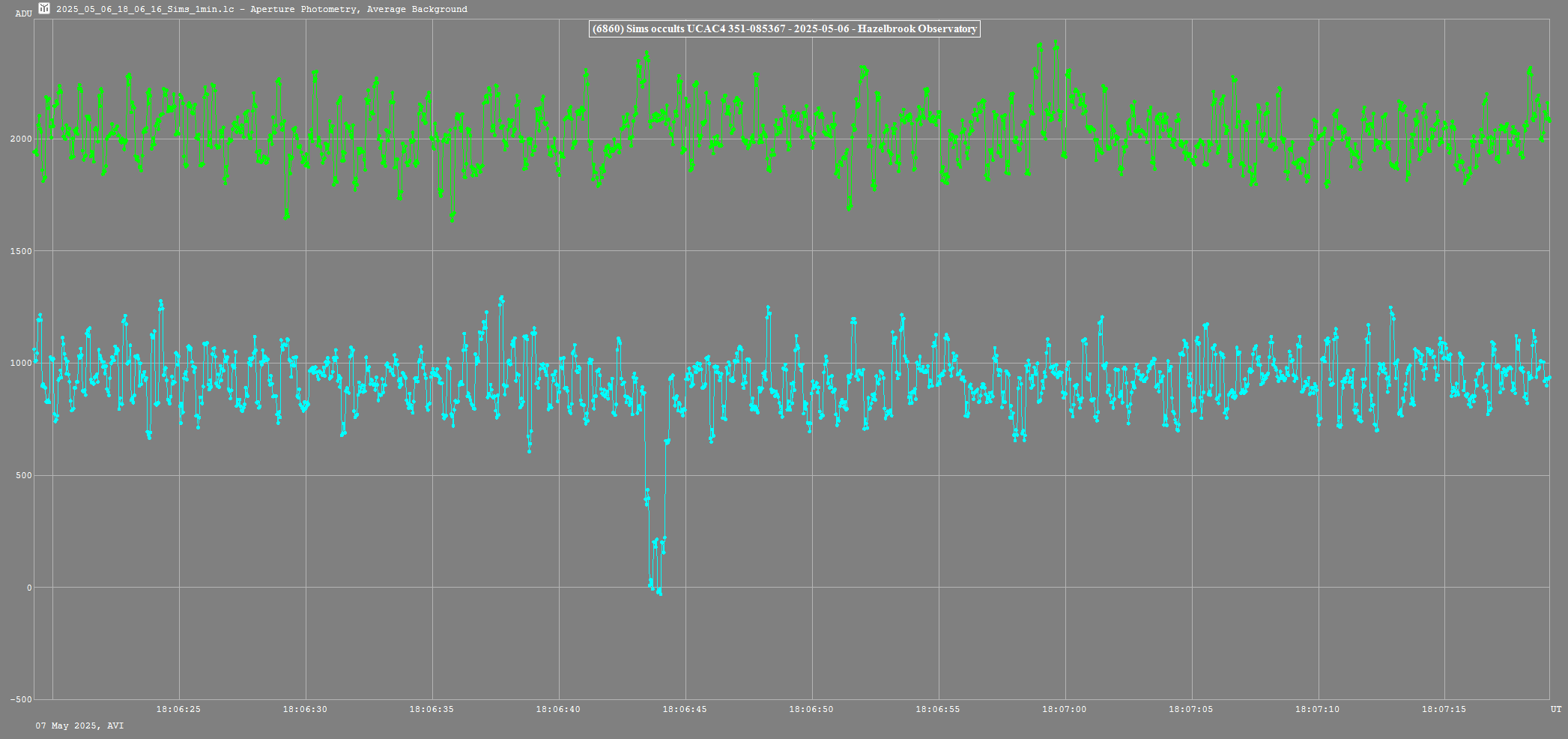Click the UT label at the axis end
Screen dimensions: 1568x739
pyautogui.click(x=1556, y=709)
